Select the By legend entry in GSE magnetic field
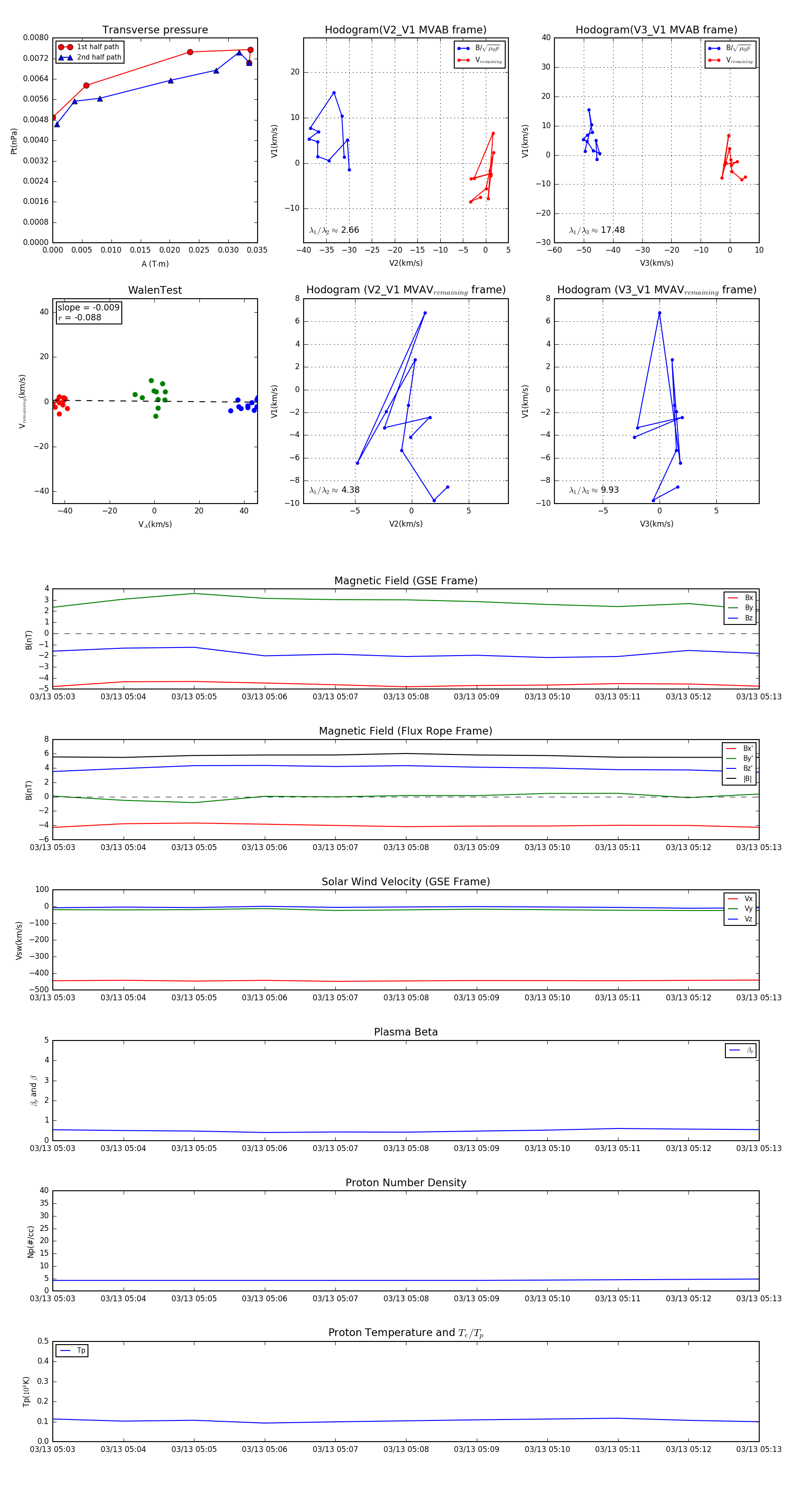Screen dimensions: 812x1489 (740, 607)
